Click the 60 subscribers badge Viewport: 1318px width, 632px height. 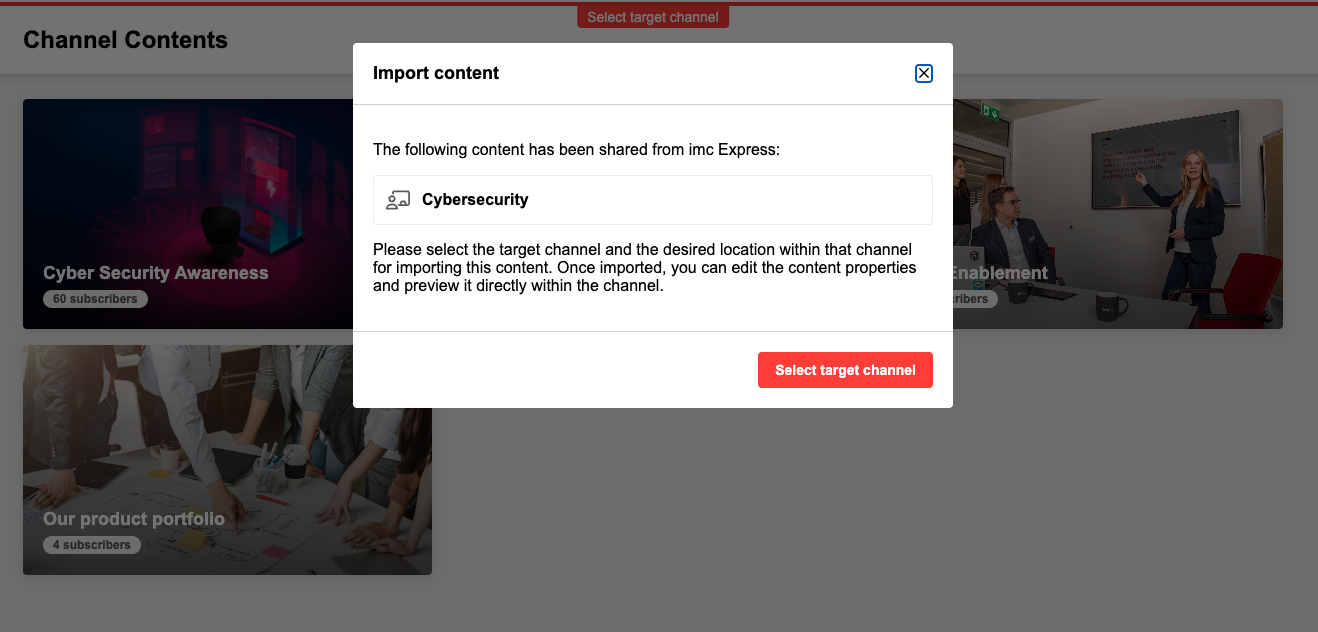pos(95,299)
